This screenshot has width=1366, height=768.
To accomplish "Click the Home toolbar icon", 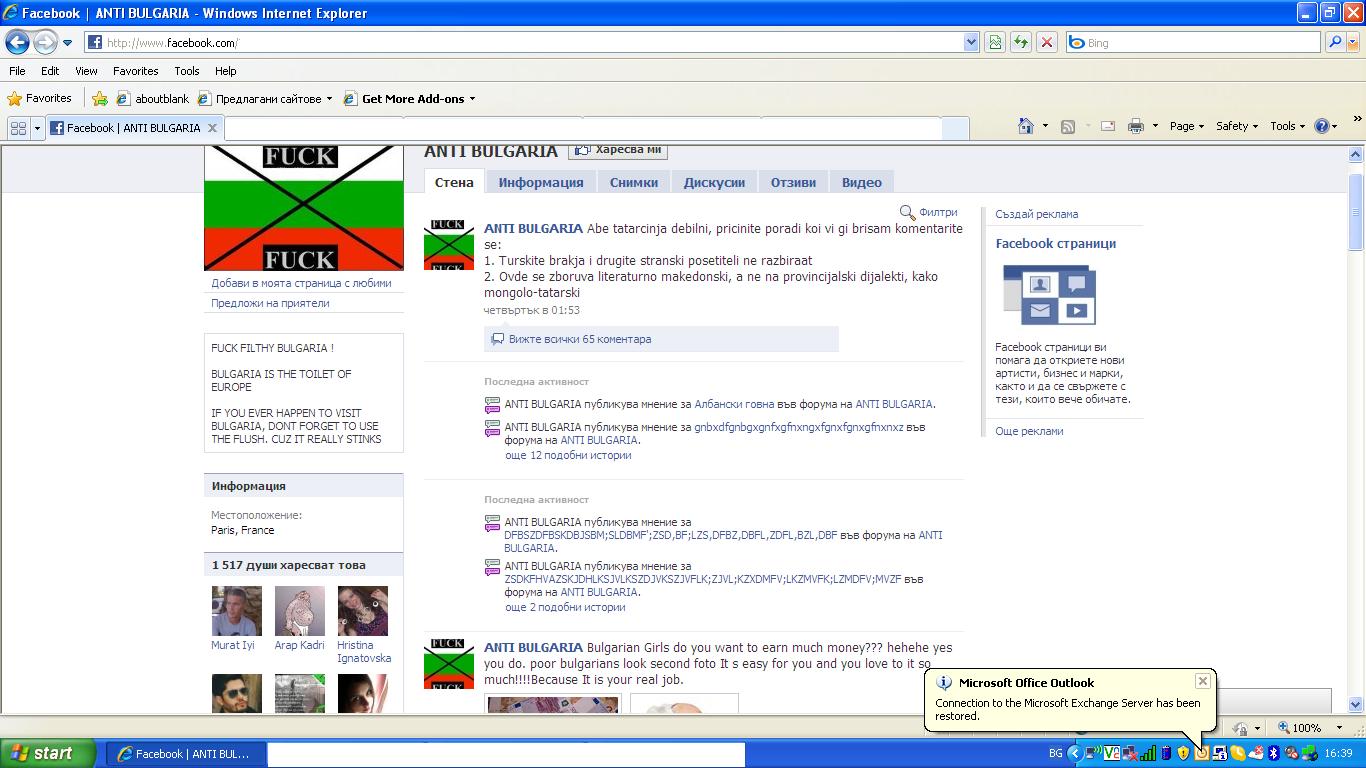I will coord(1025,126).
